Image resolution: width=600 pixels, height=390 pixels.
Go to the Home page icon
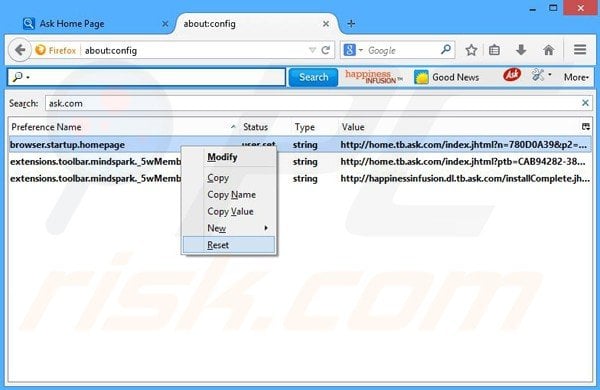(548, 50)
